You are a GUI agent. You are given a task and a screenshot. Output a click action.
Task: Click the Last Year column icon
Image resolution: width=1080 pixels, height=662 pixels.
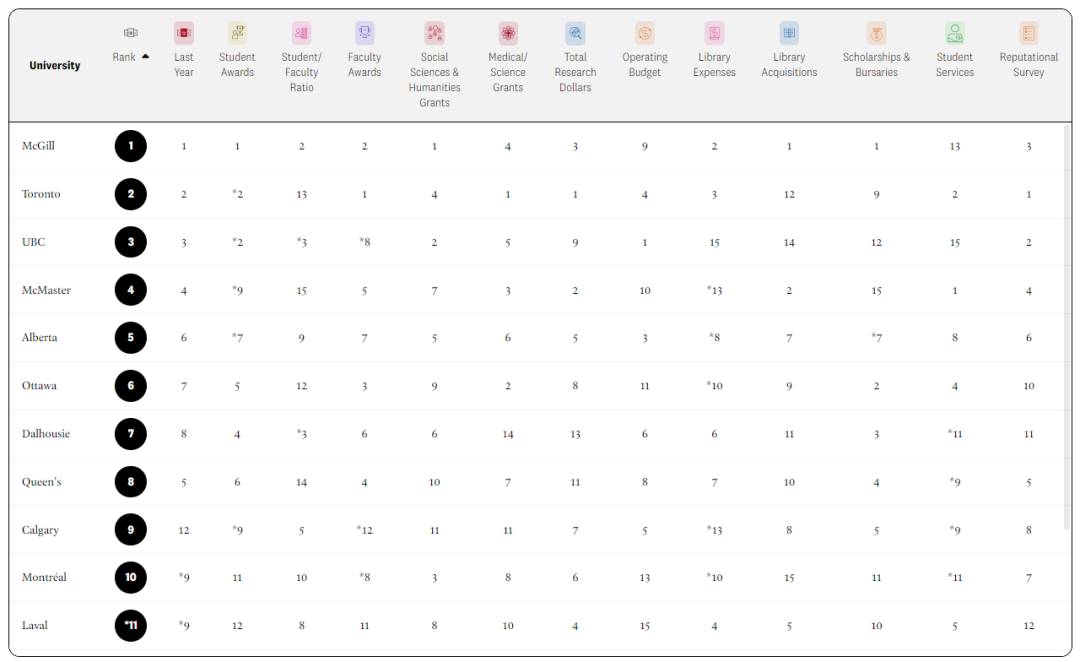[183, 32]
